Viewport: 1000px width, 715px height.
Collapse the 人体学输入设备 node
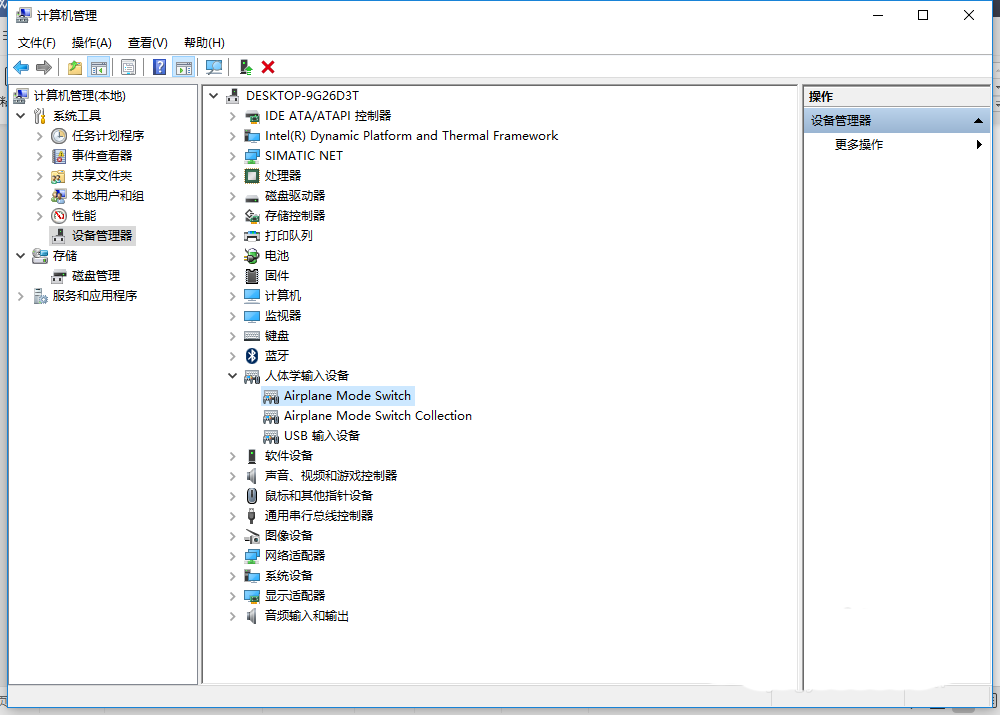click(233, 376)
